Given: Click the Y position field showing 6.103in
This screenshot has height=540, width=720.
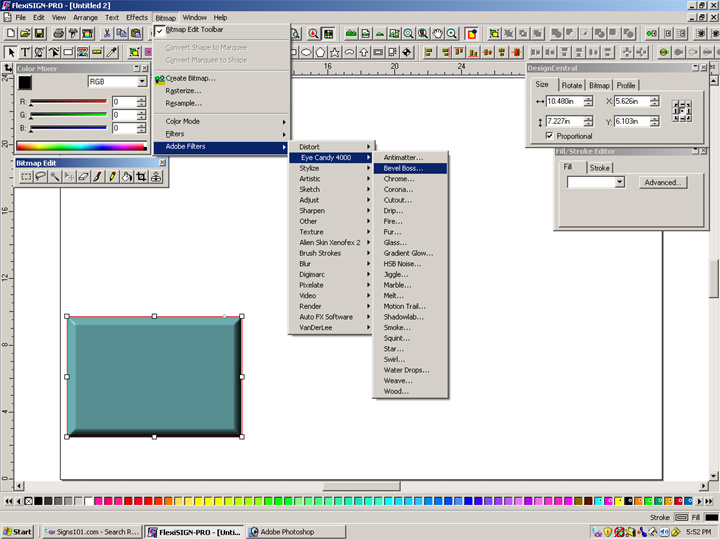Looking at the screenshot, I should point(632,121).
